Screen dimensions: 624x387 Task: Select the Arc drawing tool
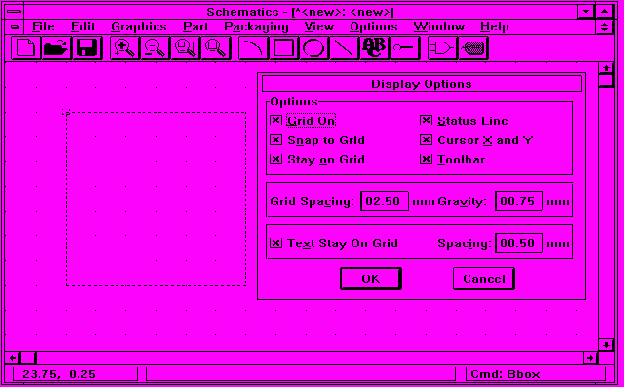(x=254, y=48)
